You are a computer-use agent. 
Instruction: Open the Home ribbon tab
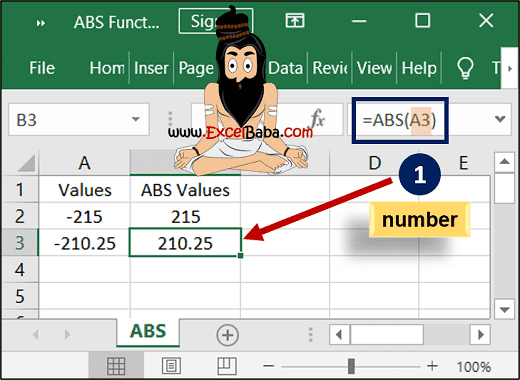click(107, 68)
